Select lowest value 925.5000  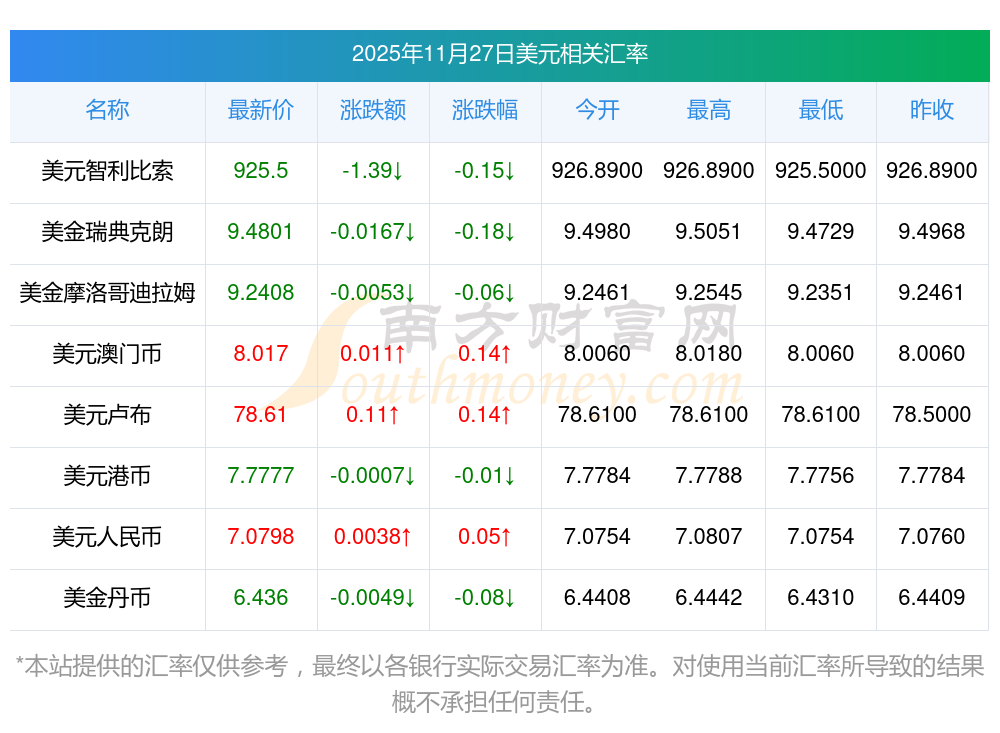click(821, 171)
